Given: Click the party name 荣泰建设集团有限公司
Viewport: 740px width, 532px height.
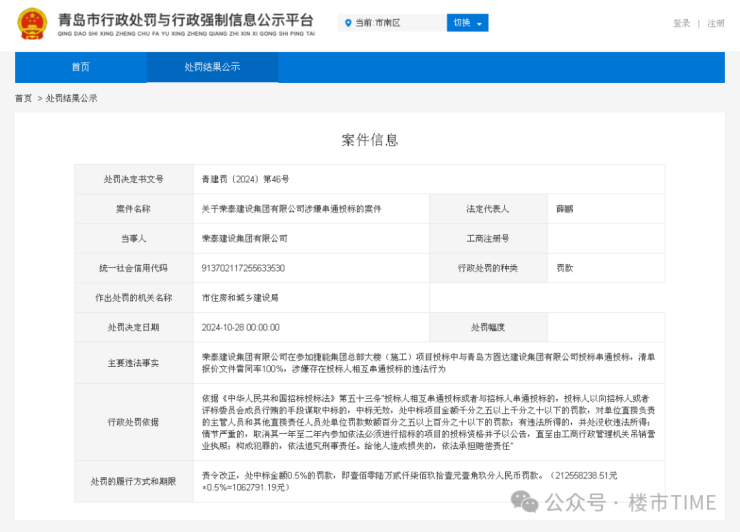Looking at the screenshot, I should pos(244,238).
